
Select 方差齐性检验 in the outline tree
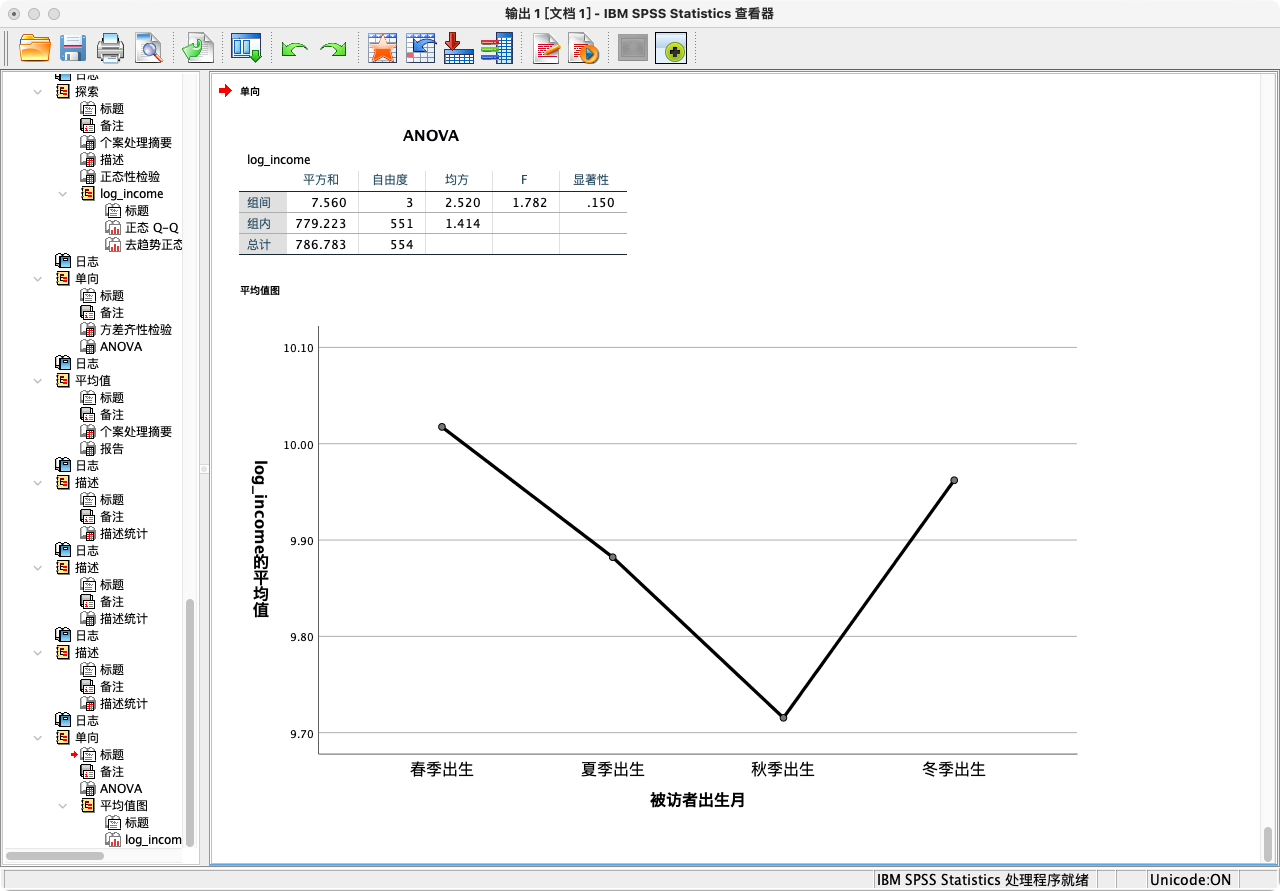tap(136, 330)
